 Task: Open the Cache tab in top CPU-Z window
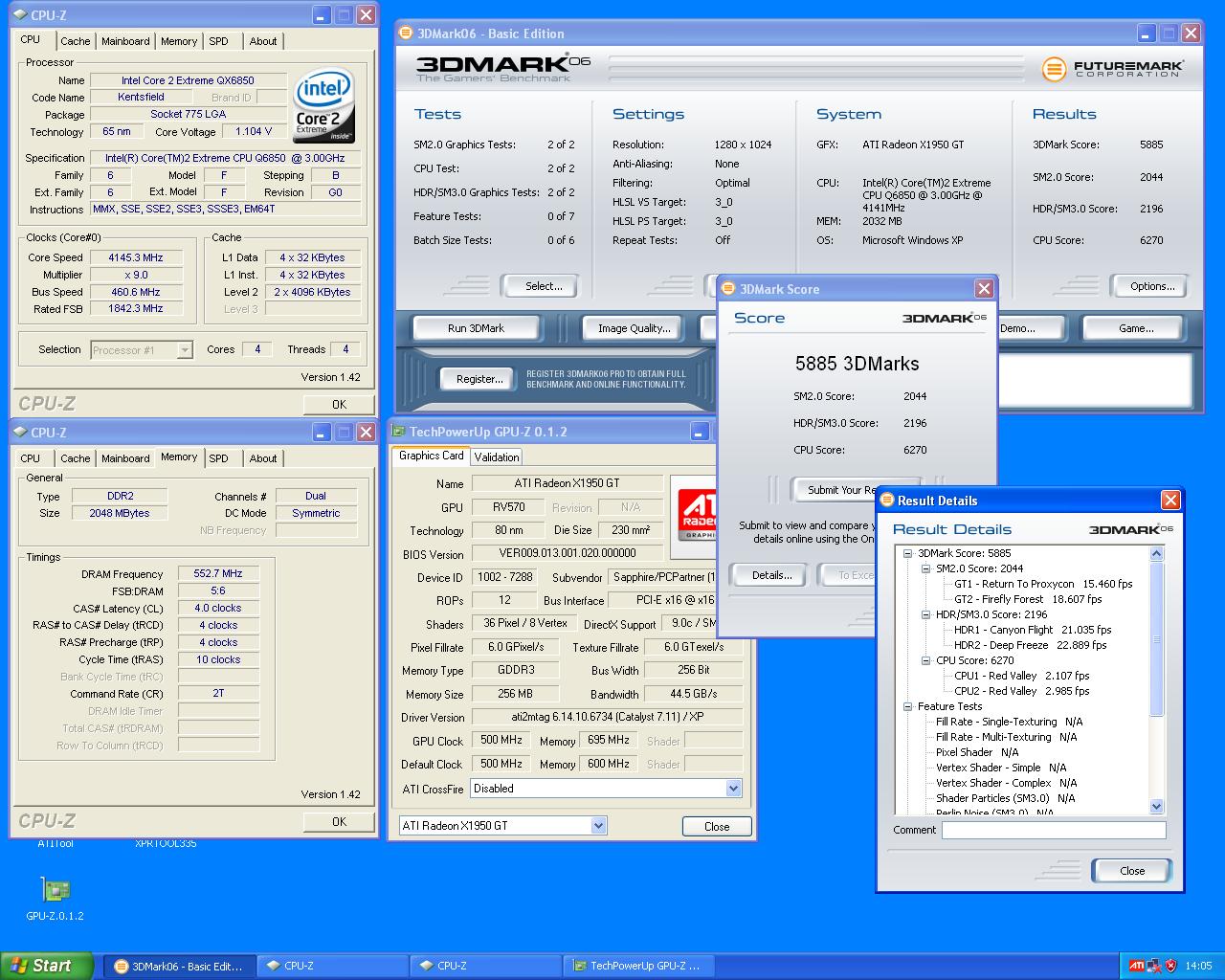pos(76,41)
